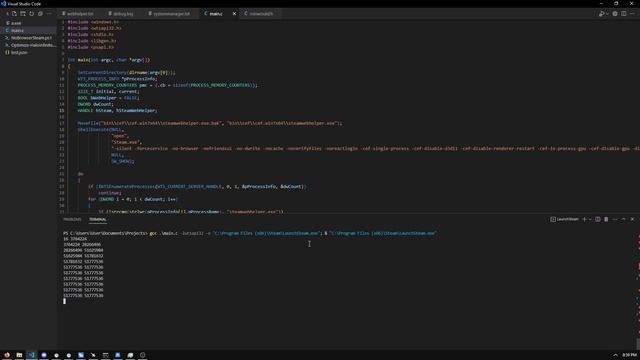The image size is (640, 360).
Task: Click the SW_SHOW argument in code
Action: [122, 162]
